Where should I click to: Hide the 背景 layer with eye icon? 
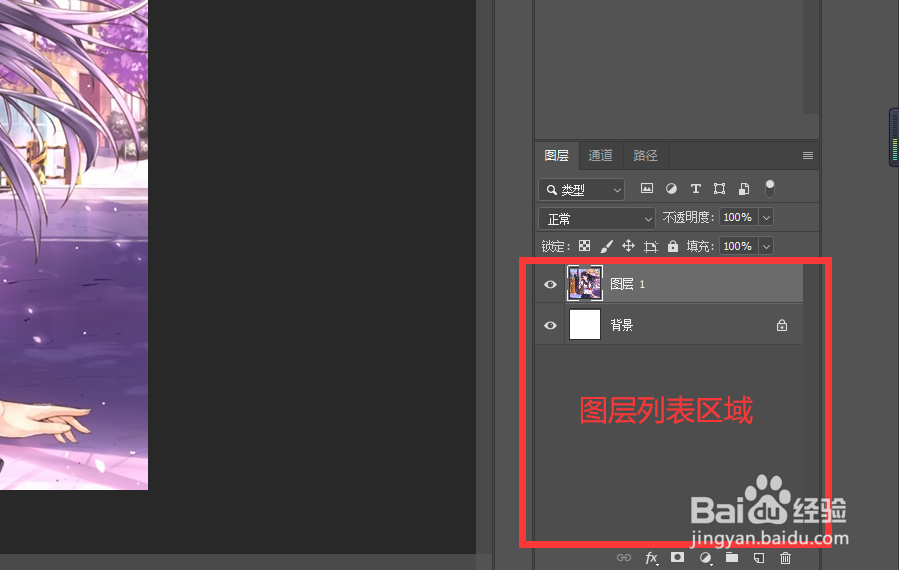click(x=550, y=325)
